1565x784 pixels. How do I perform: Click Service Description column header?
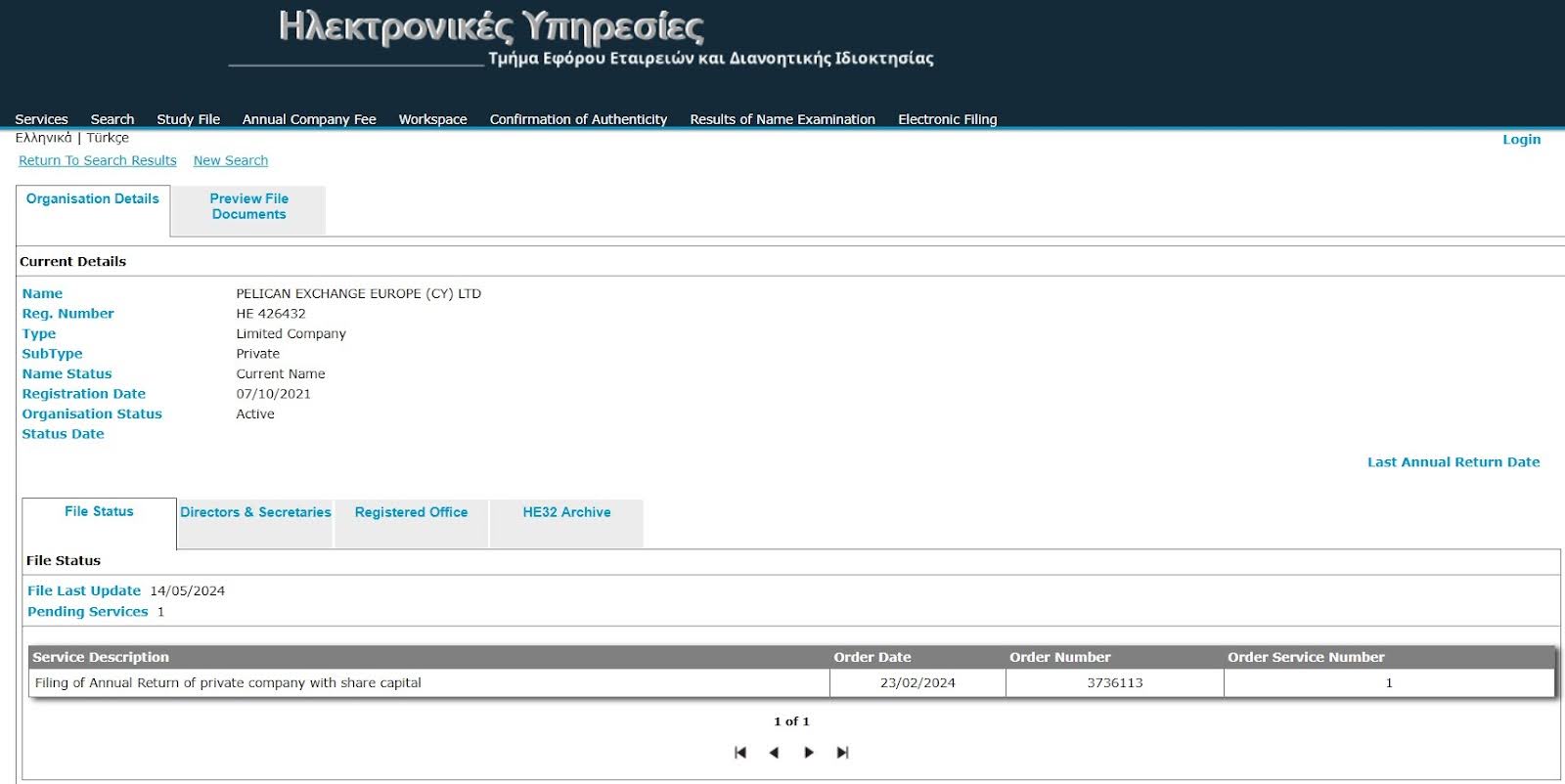click(101, 657)
